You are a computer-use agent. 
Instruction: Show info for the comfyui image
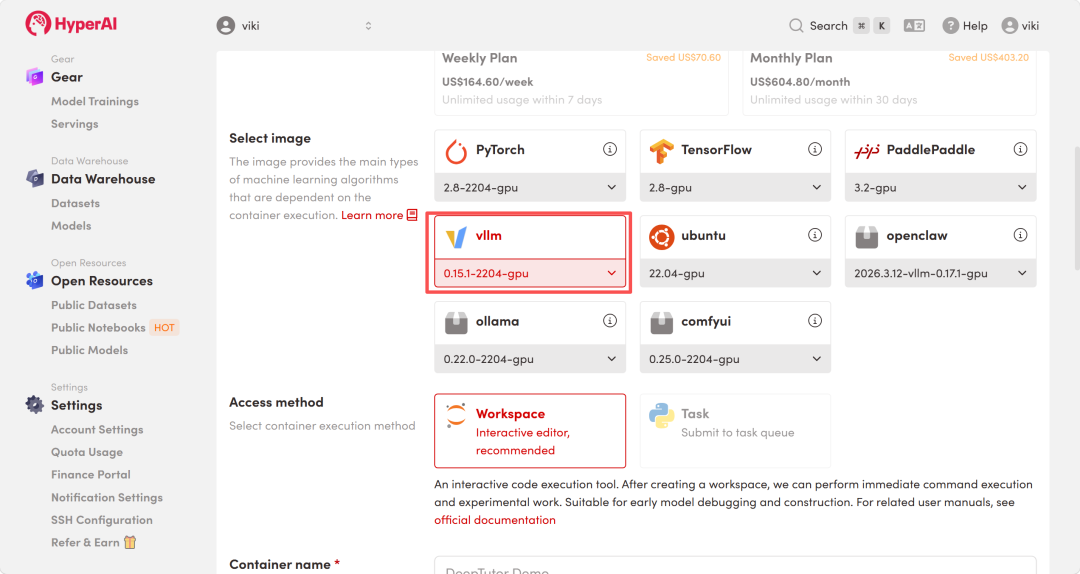pos(815,320)
